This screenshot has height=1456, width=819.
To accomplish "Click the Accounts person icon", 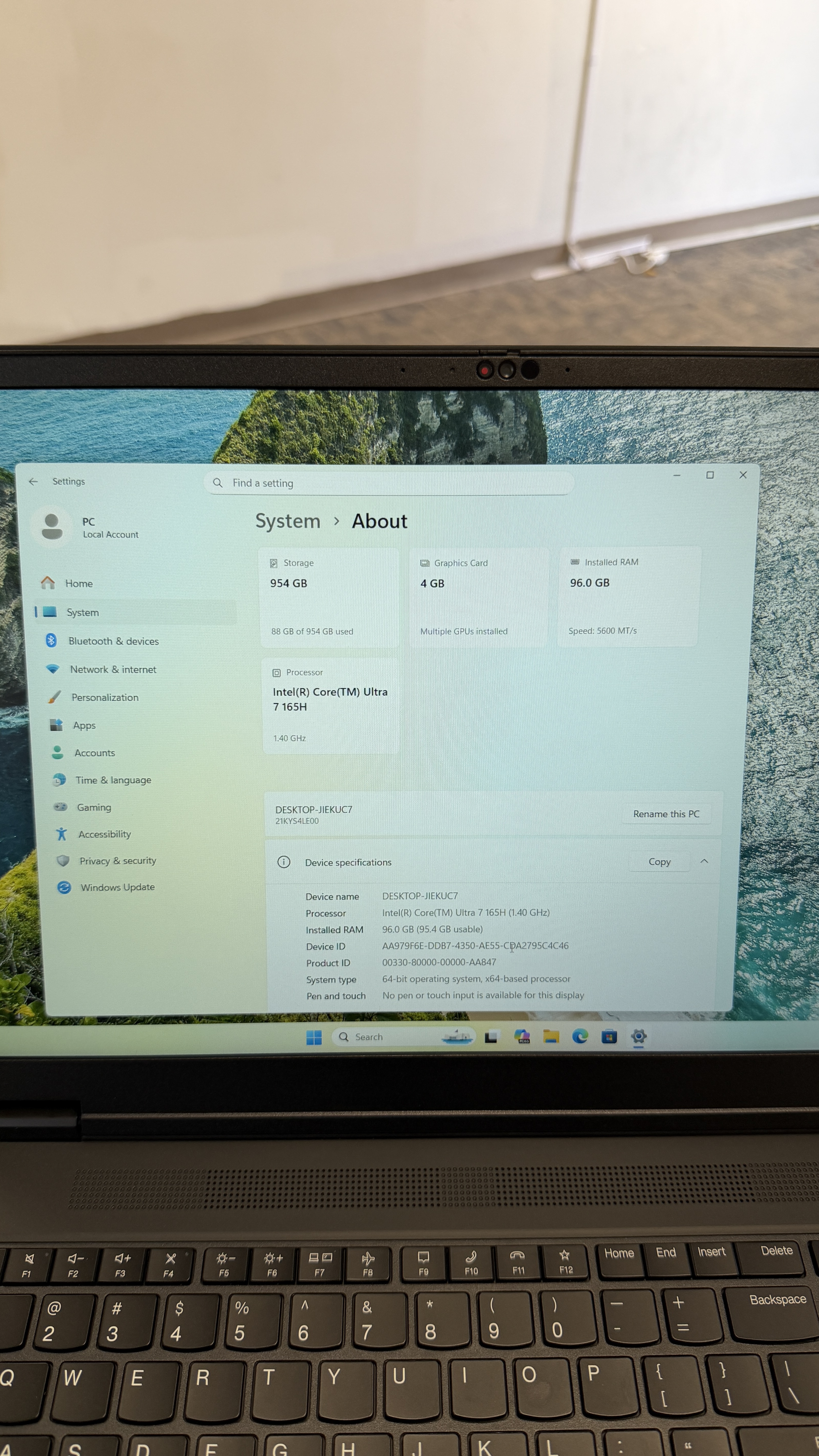I will click(57, 752).
